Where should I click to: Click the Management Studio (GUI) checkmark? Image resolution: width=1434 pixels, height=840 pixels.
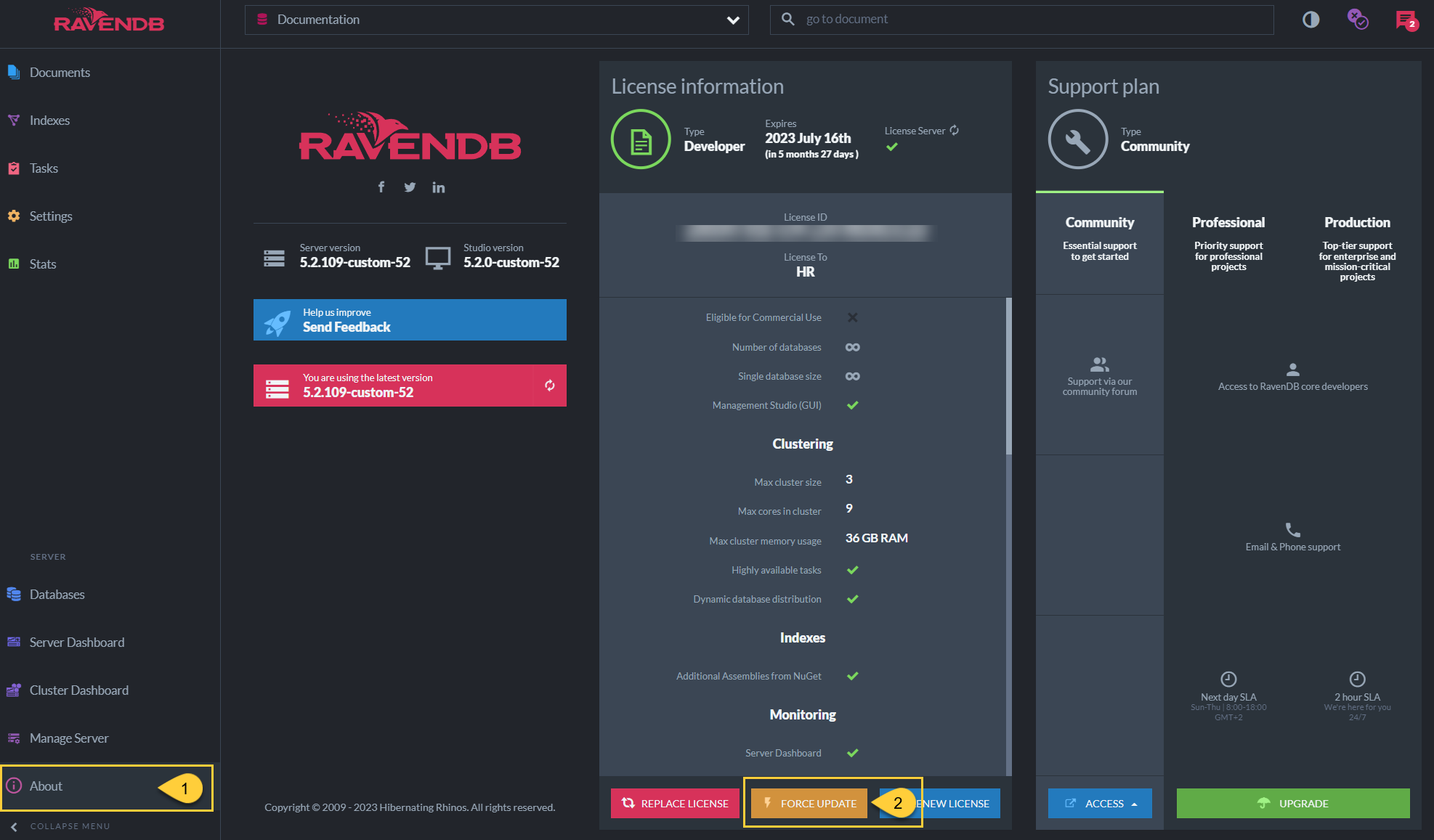pyautogui.click(x=853, y=405)
